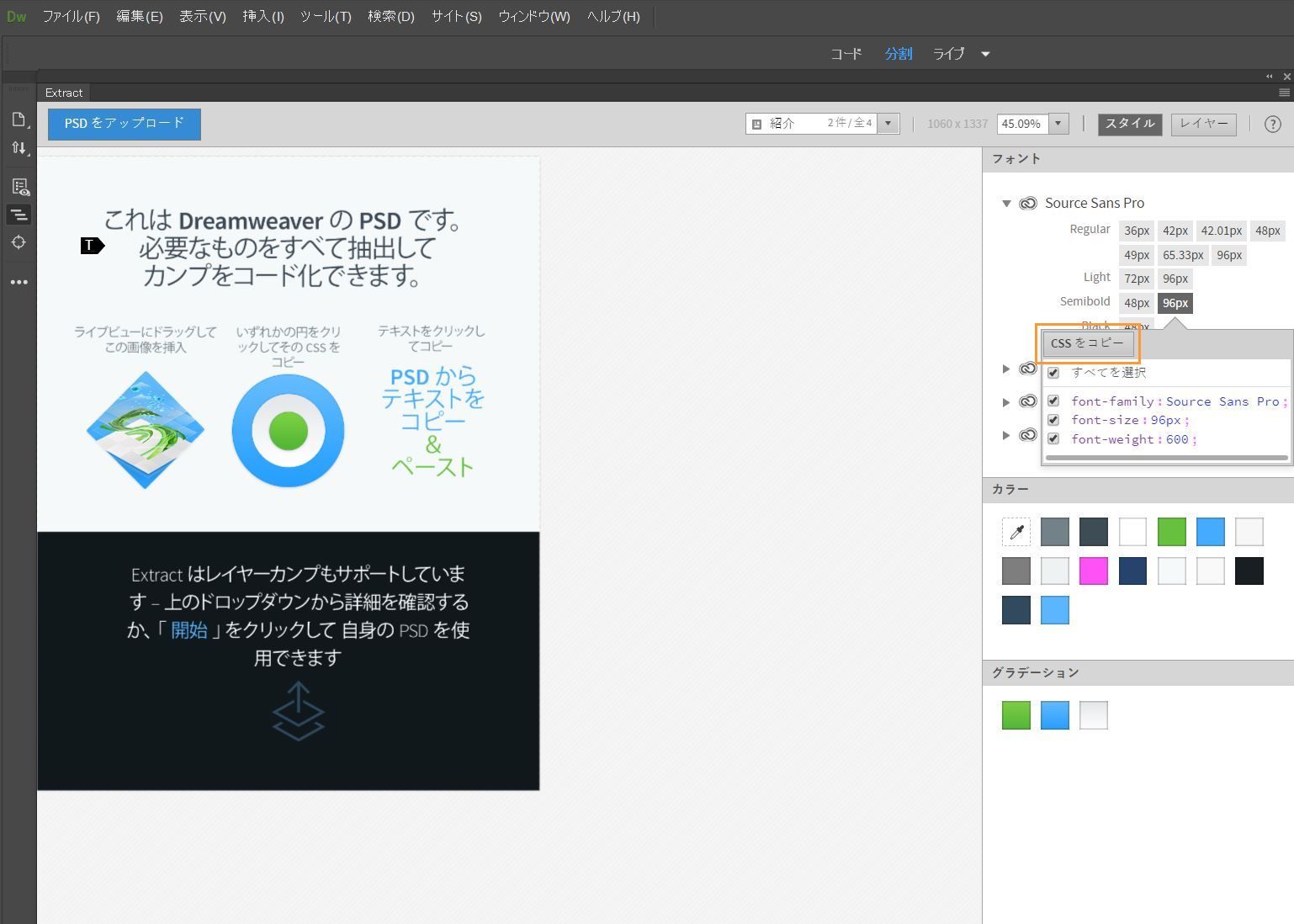Open the サイト(S) menu

click(457, 17)
